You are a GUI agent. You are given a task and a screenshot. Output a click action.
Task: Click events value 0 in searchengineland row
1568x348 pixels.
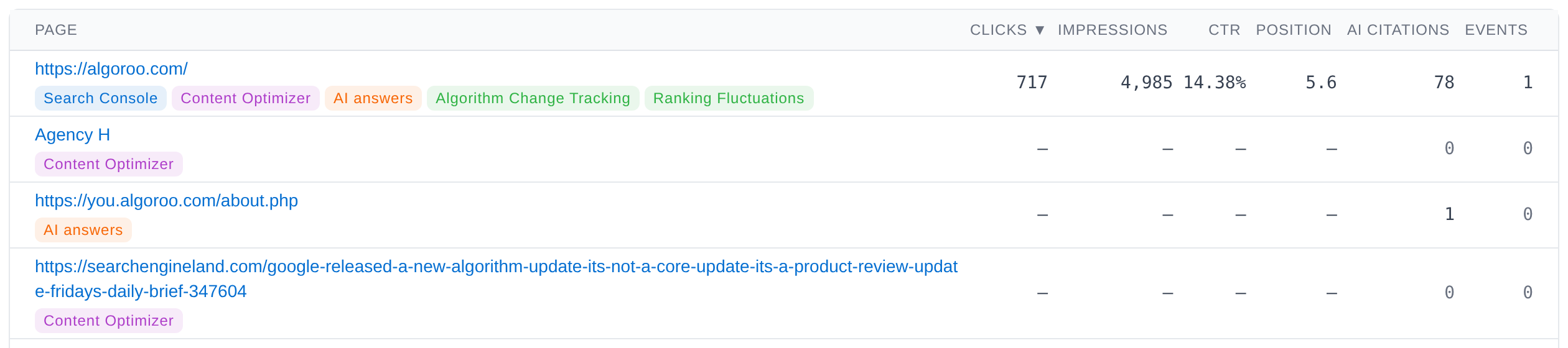[x=1528, y=293]
